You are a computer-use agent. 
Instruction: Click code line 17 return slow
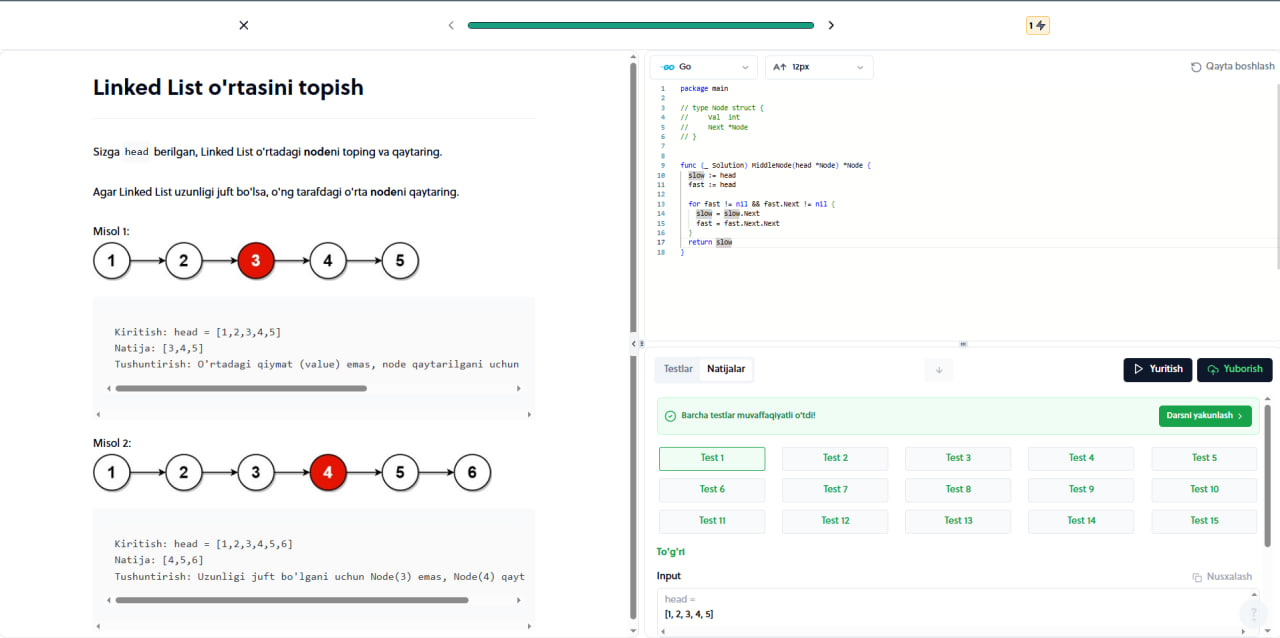pos(710,242)
